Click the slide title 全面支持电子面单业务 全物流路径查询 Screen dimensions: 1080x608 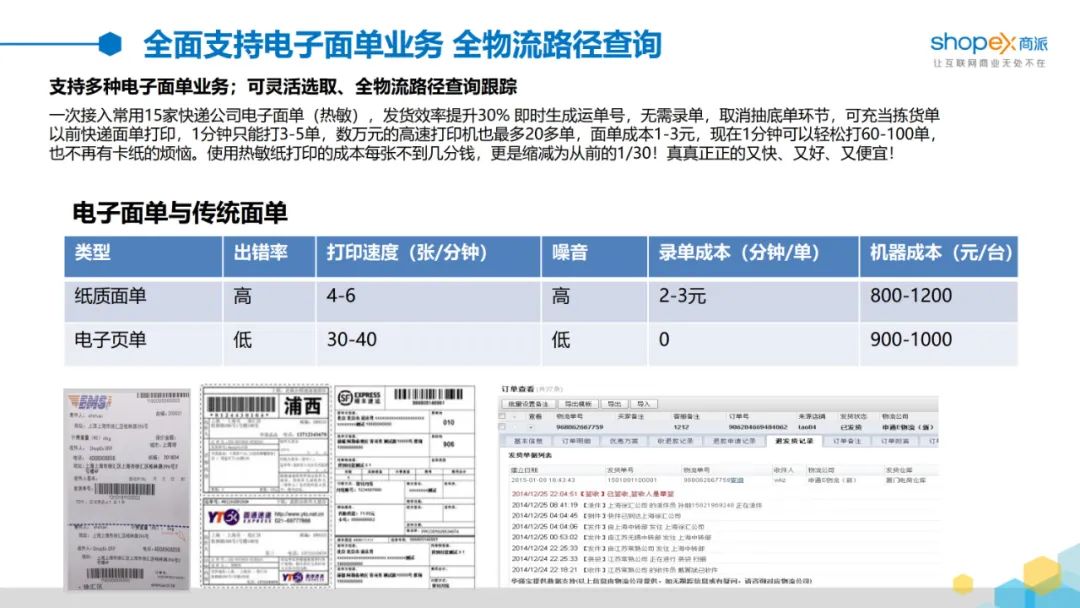tap(402, 45)
